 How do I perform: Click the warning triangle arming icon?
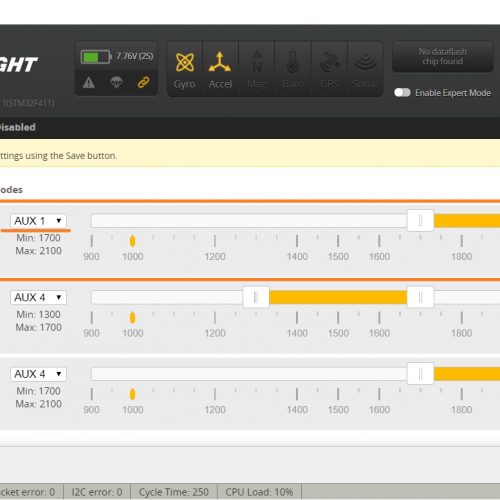[89, 82]
